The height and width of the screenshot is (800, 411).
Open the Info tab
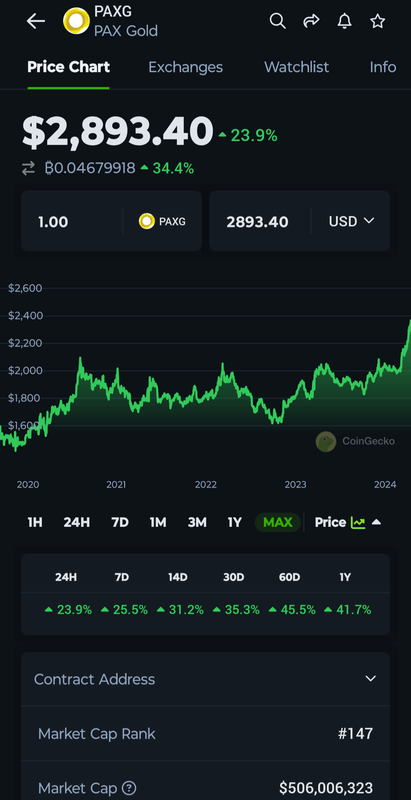pyautogui.click(x=383, y=67)
